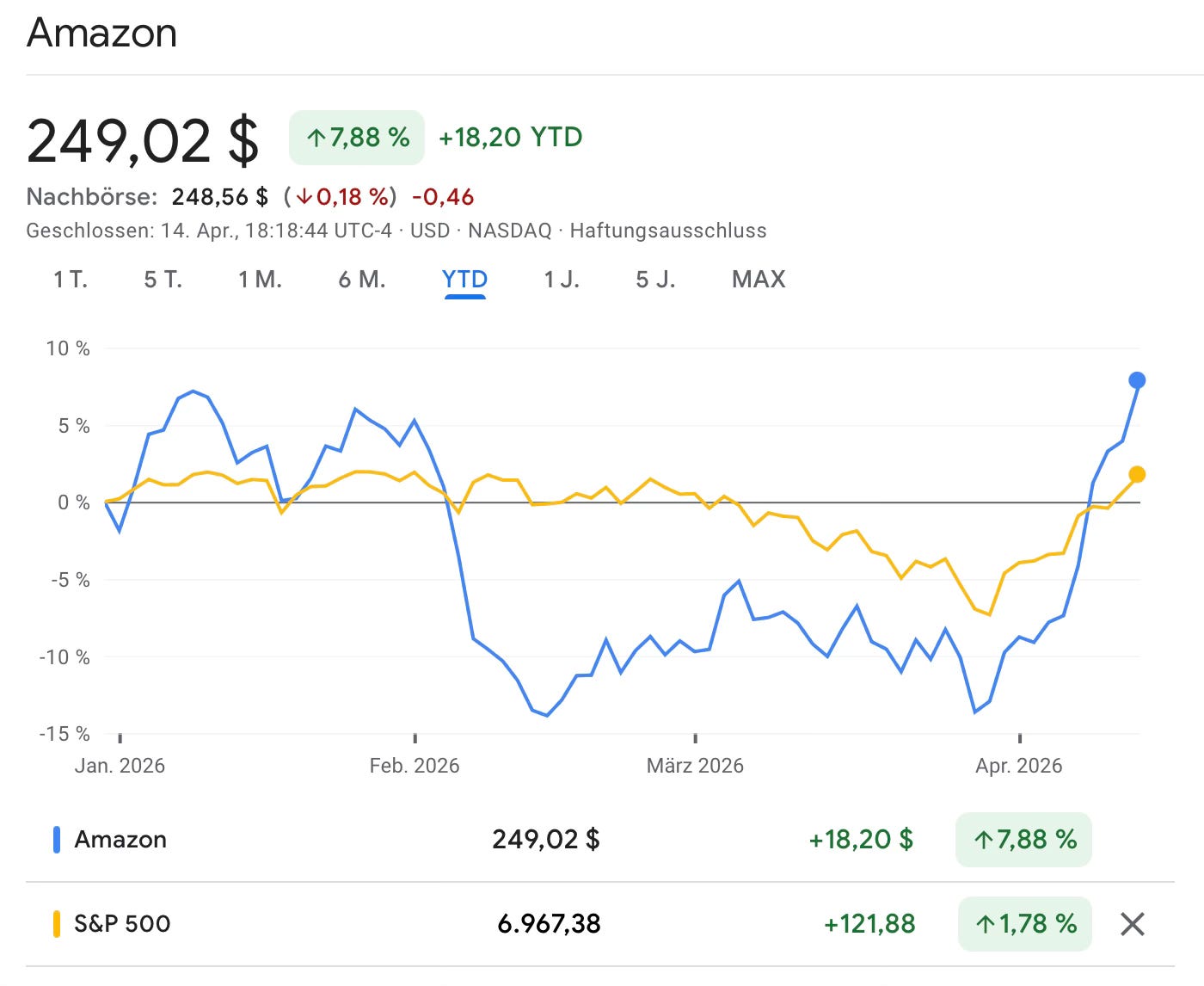Select the Amazon row in comparison list
The height and width of the screenshot is (986, 1204).
click(600, 840)
